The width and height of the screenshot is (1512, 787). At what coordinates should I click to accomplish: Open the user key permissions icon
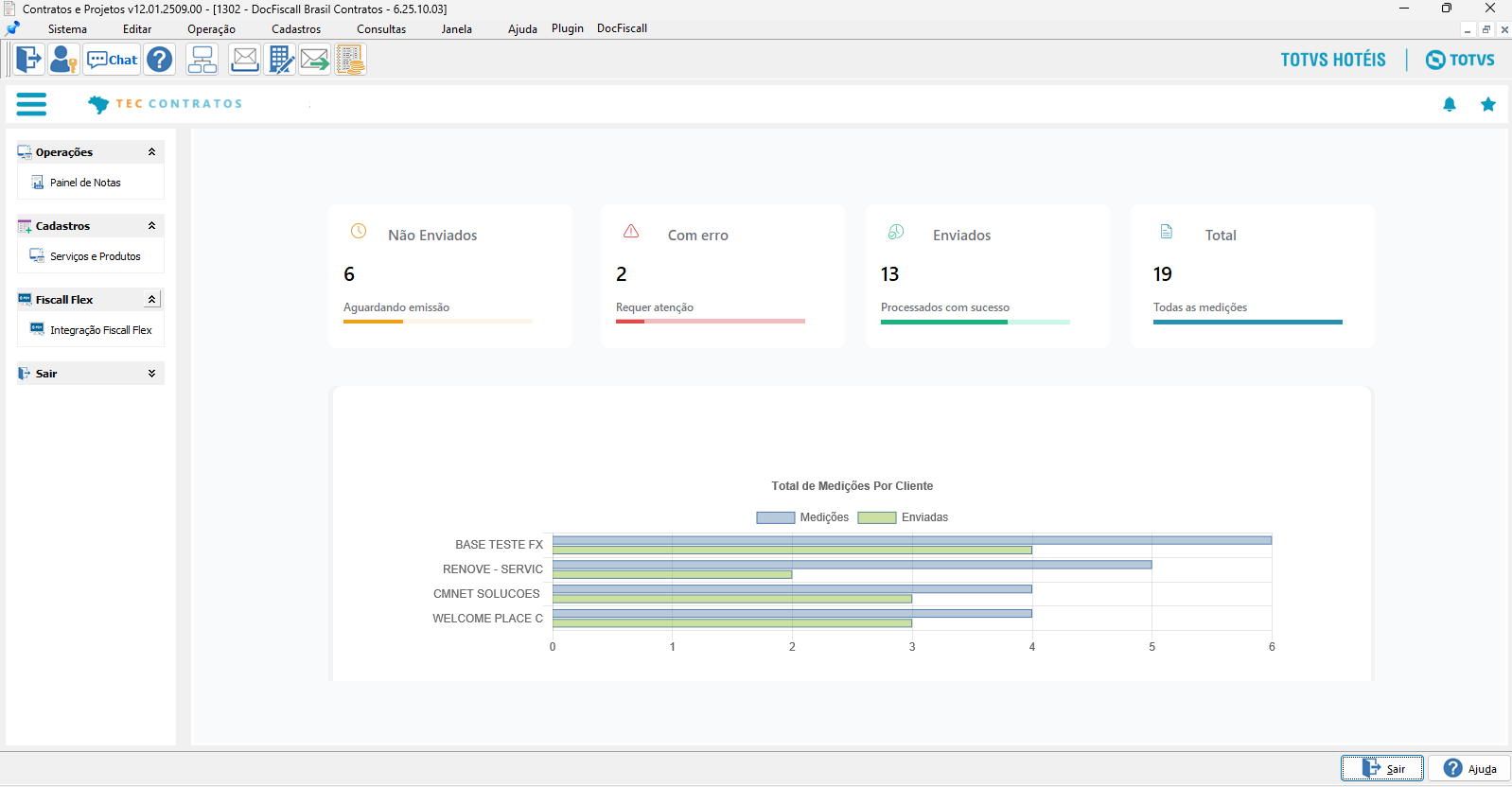pos(63,60)
